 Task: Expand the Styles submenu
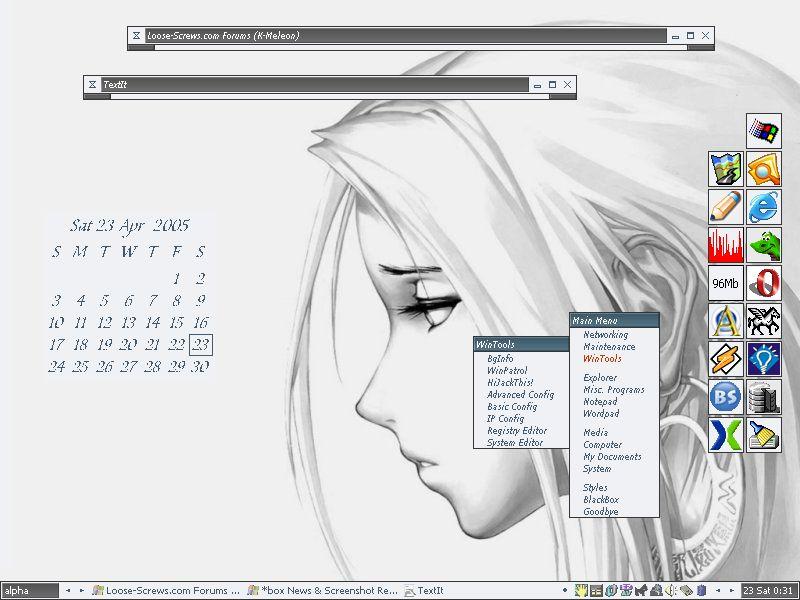[x=595, y=488]
